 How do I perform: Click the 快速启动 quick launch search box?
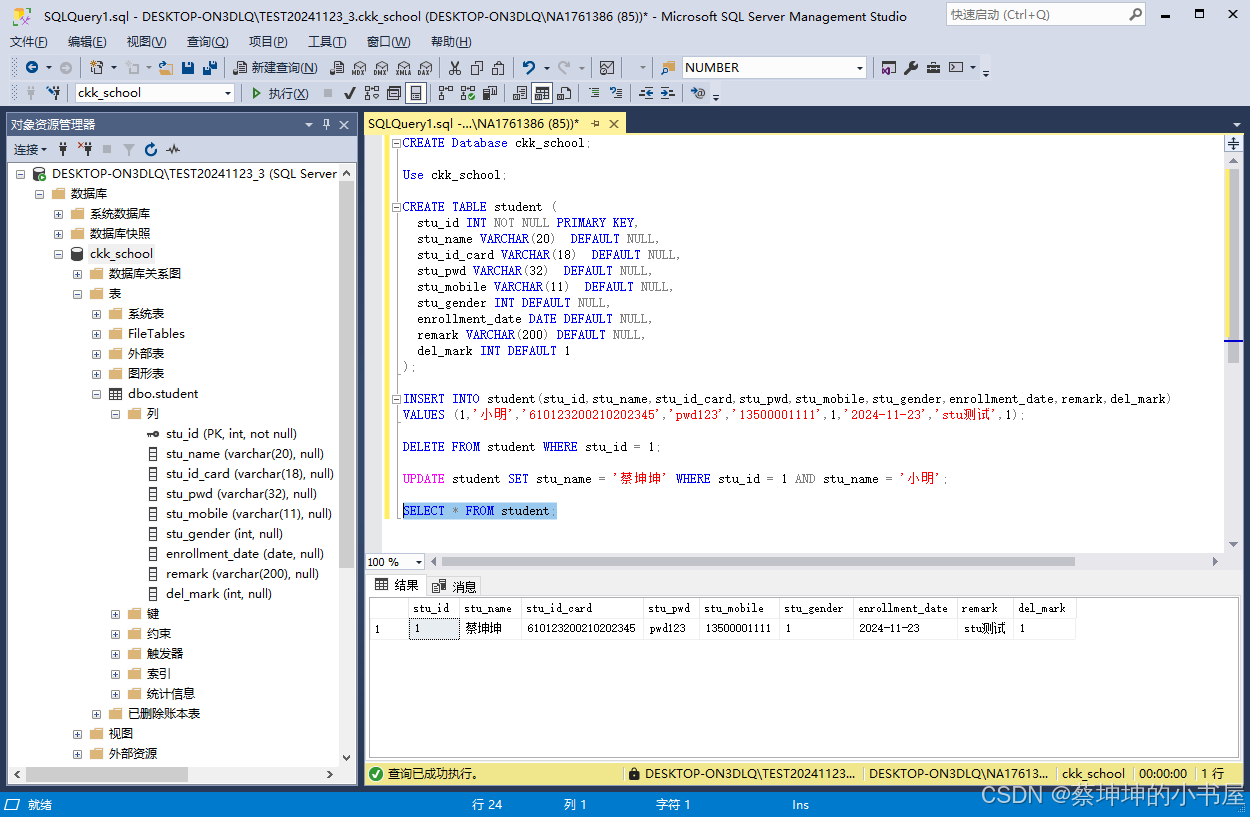tap(1045, 15)
